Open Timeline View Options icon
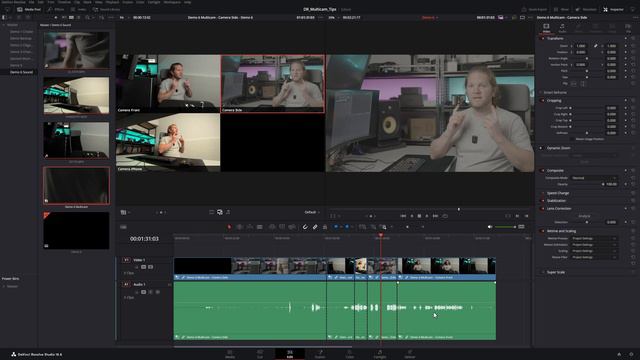This screenshot has width=640, height=360. click(x=123, y=227)
